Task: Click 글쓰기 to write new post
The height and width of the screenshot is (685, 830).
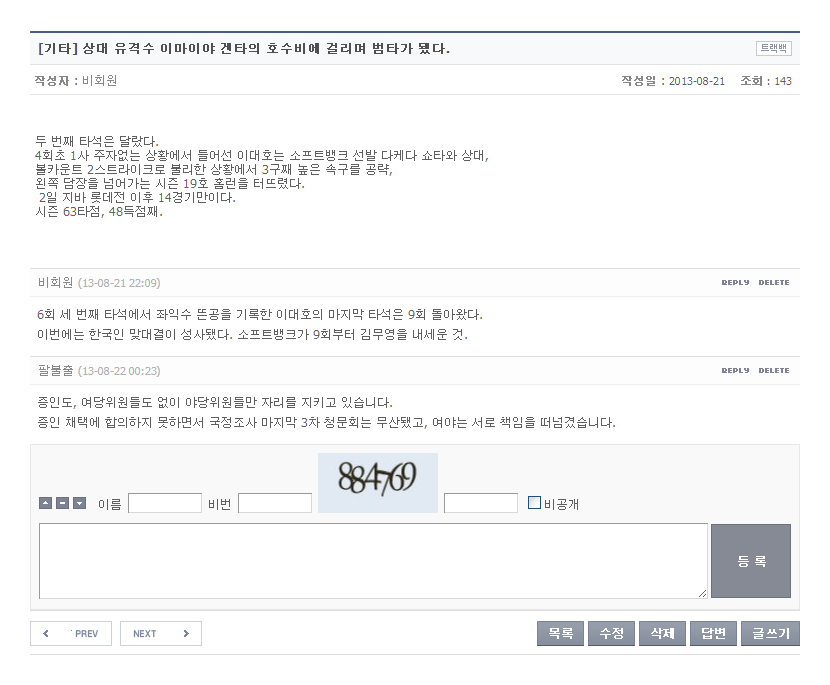Action: click(770, 634)
